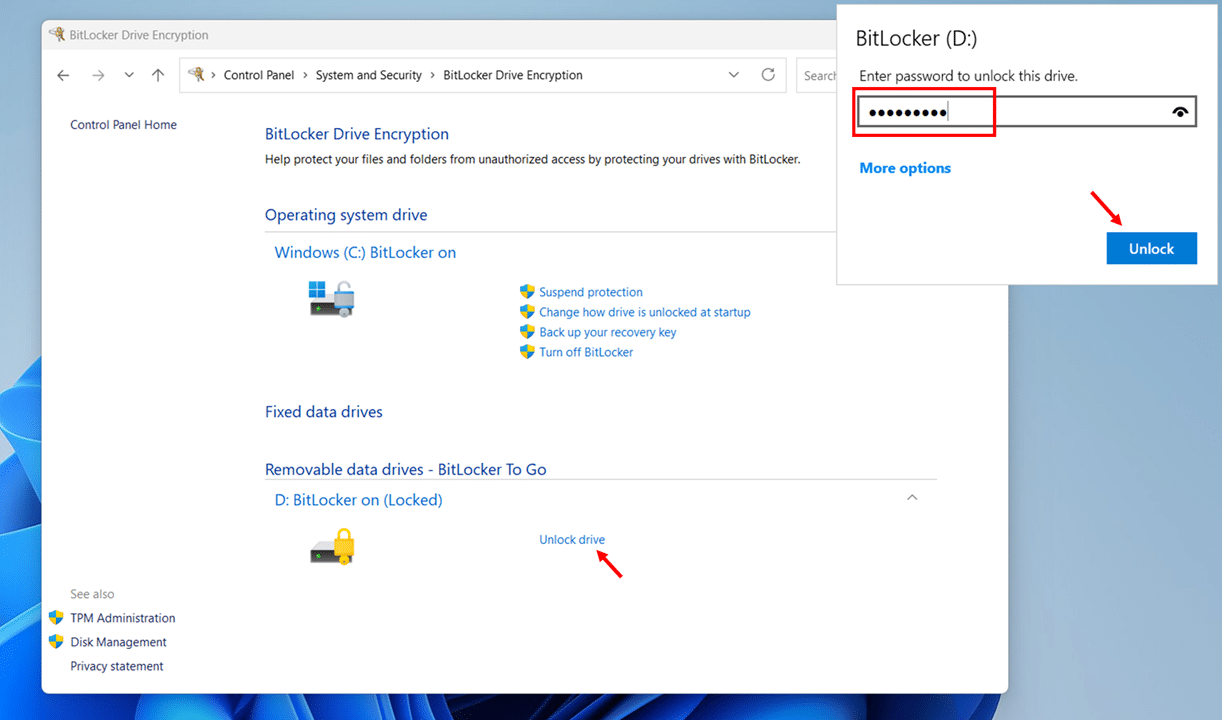Viewport: 1222px width, 720px height.
Task: Click the Windows (C:) drive icon
Action: pos(331,298)
